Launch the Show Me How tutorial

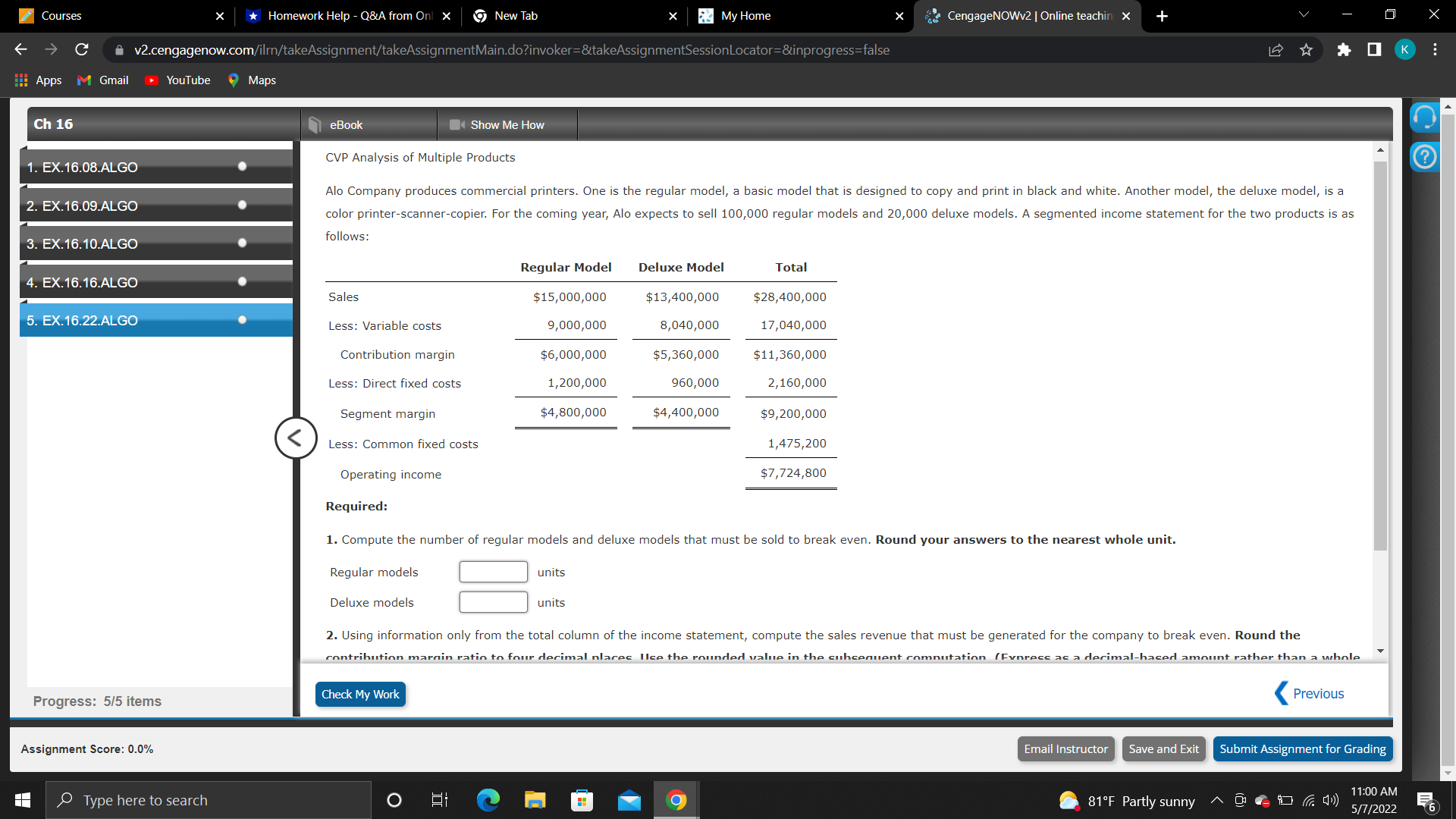pos(506,124)
